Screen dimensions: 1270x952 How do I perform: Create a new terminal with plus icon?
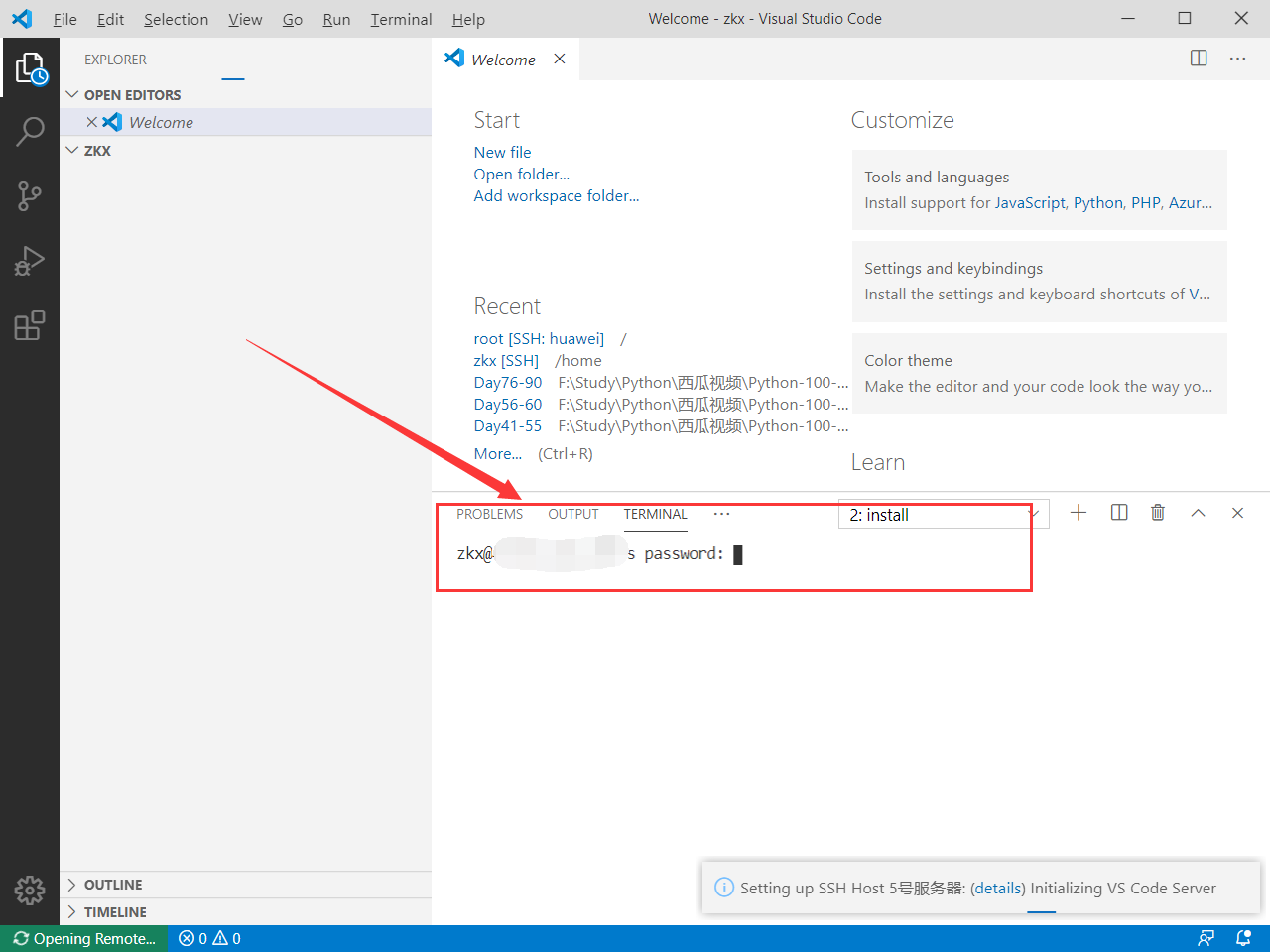(x=1079, y=513)
